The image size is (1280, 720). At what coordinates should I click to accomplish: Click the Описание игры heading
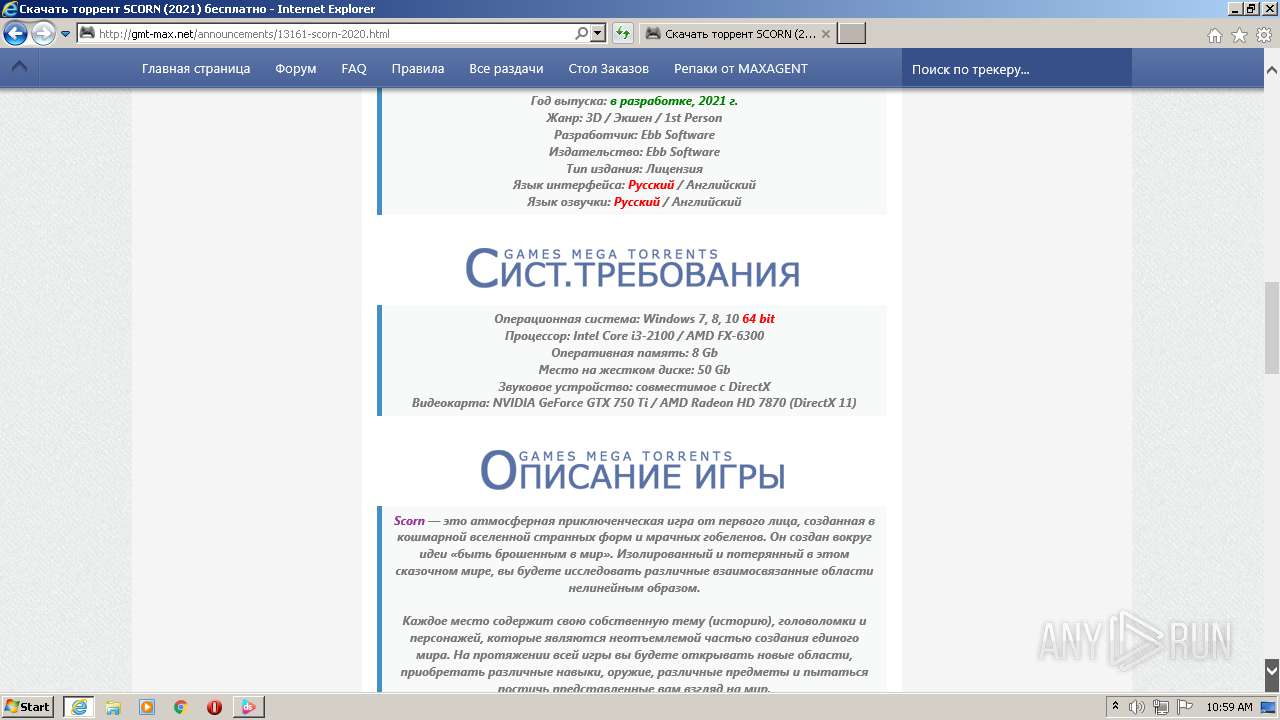point(632,471)
